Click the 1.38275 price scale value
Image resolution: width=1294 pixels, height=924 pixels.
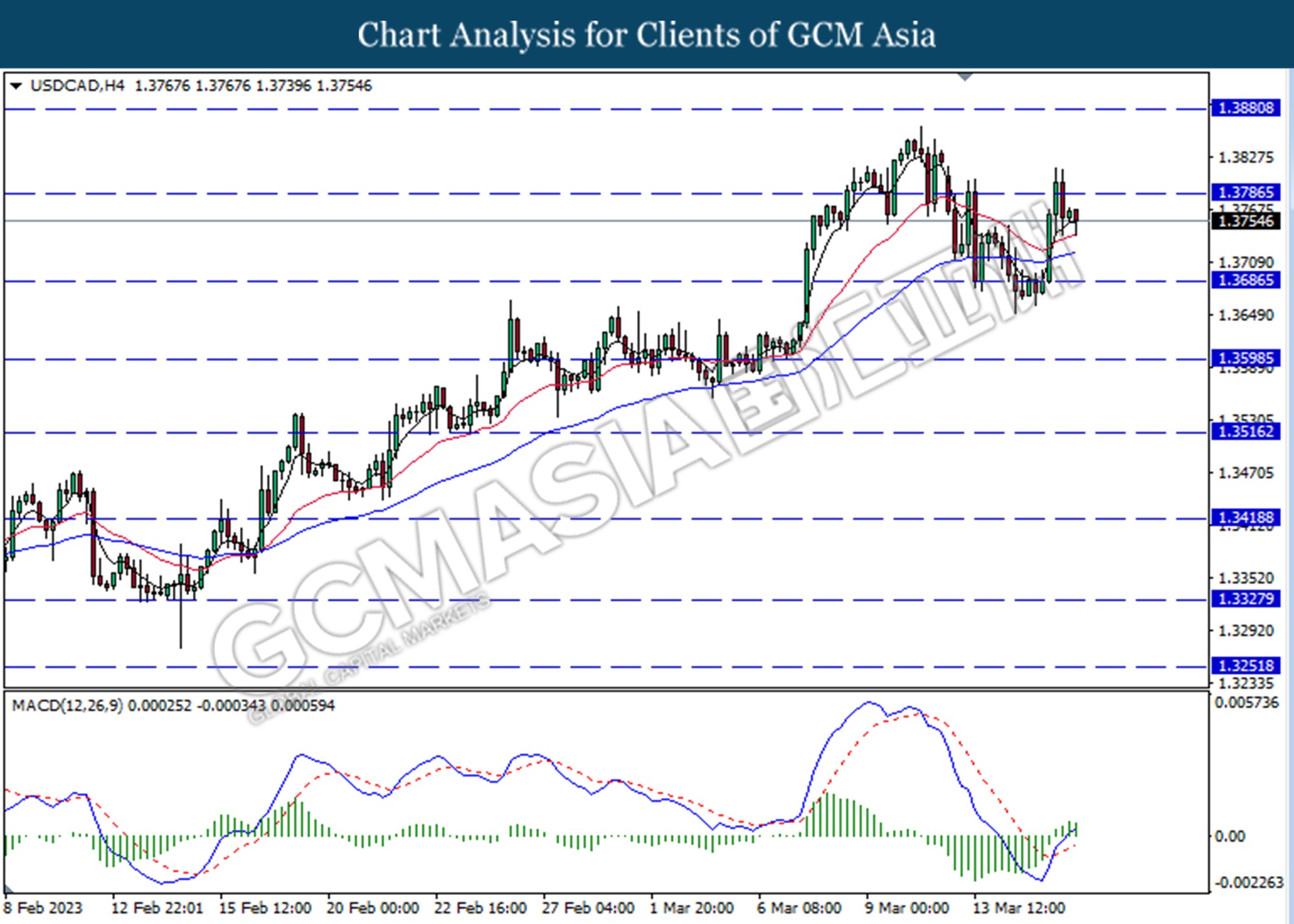[x=1245, y=157]
